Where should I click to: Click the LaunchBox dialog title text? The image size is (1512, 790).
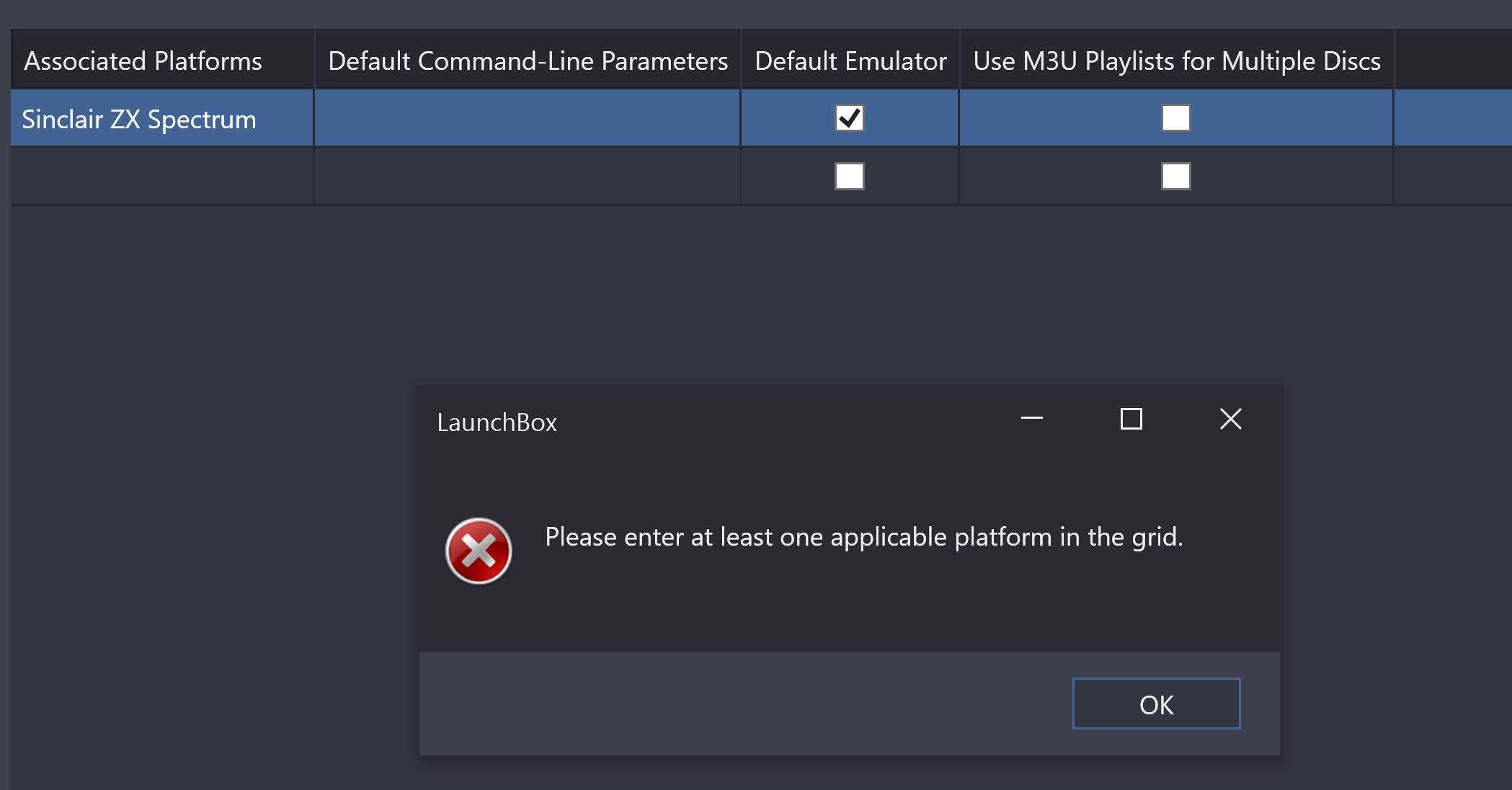tap(497, 422)
